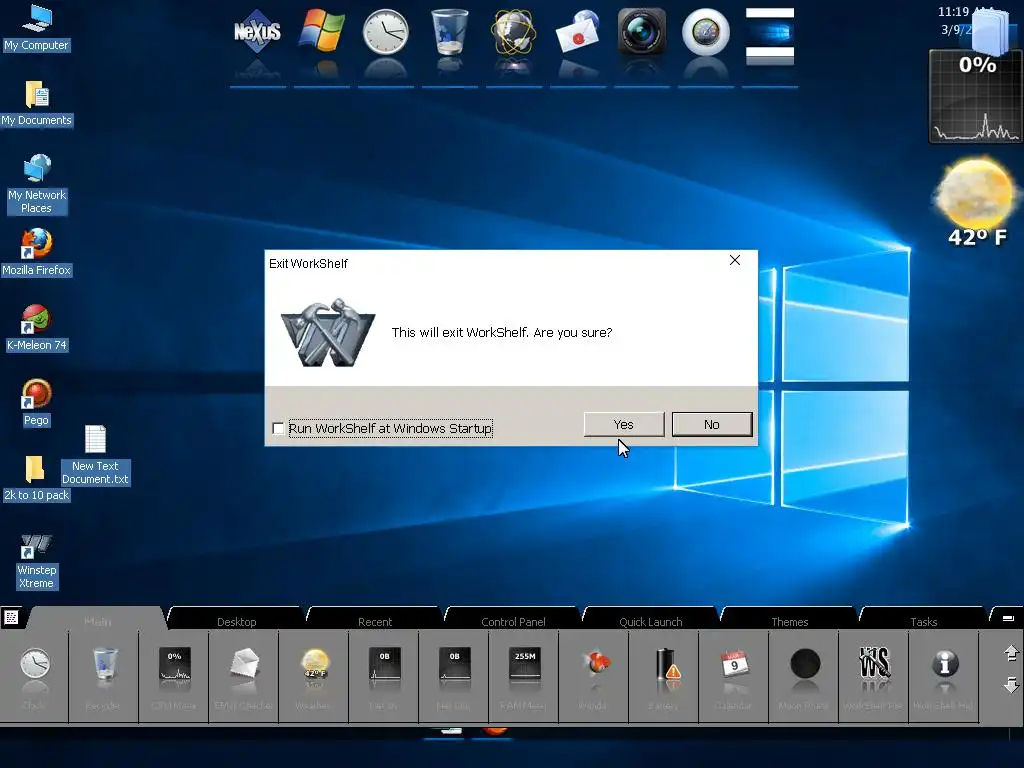The width and height of the screenshot is (1024, 768).
Task: Launch Winstep Xtreme desktop shortcut
Action: (x=37, y=562)
